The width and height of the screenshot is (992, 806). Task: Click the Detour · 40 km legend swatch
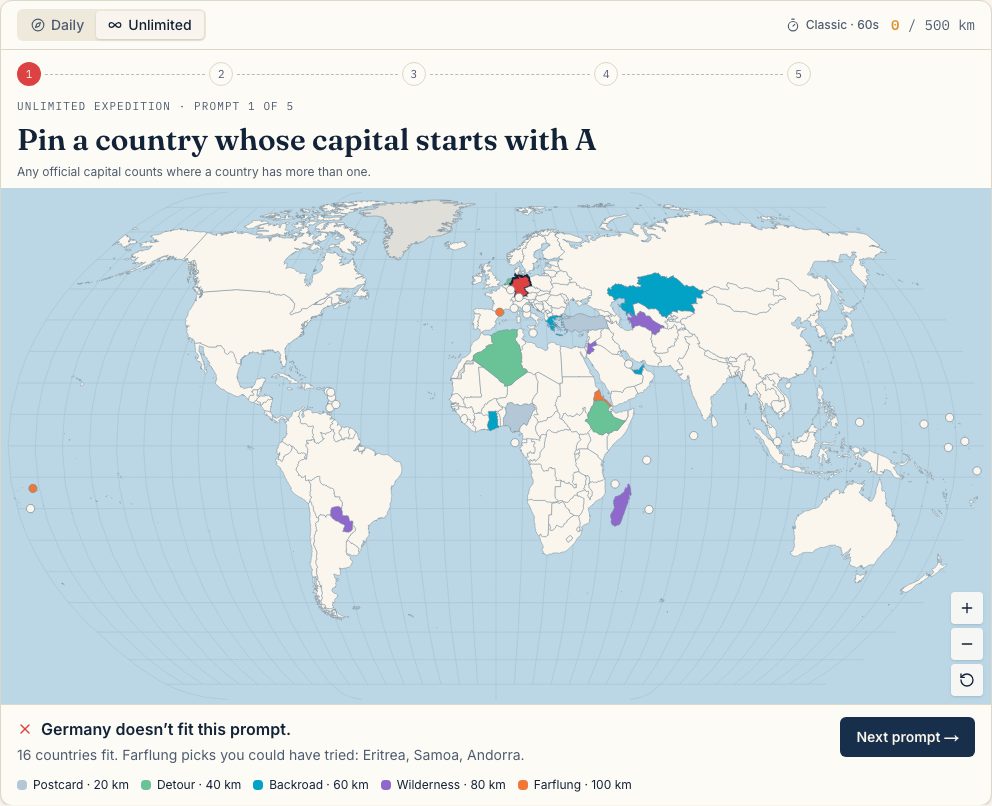tap(146, 785)
